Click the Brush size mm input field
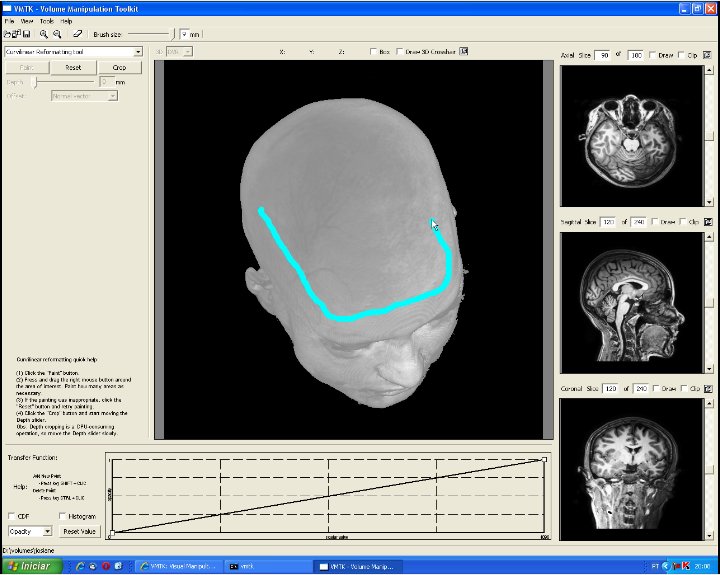 pyautogui.click(x=185, y=34)
